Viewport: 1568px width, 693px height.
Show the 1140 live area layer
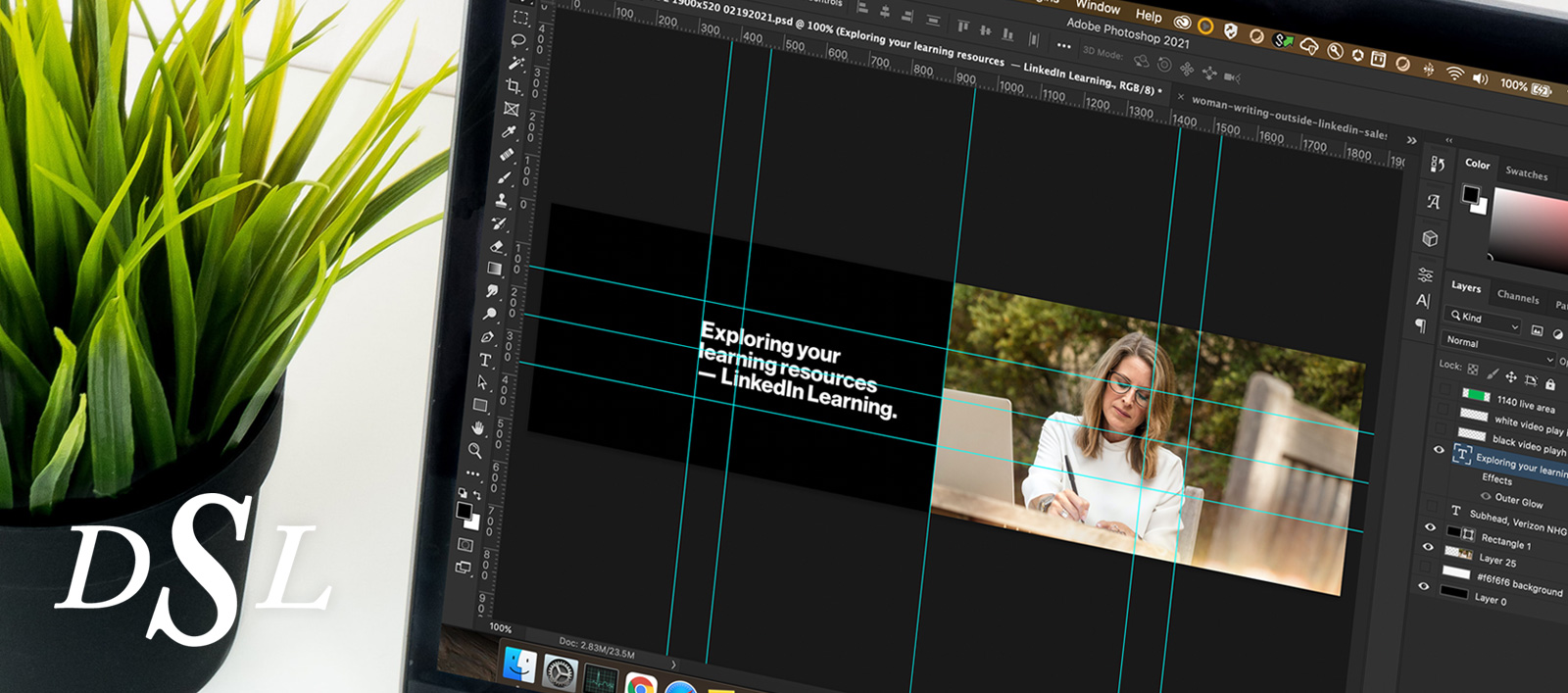1445,388
